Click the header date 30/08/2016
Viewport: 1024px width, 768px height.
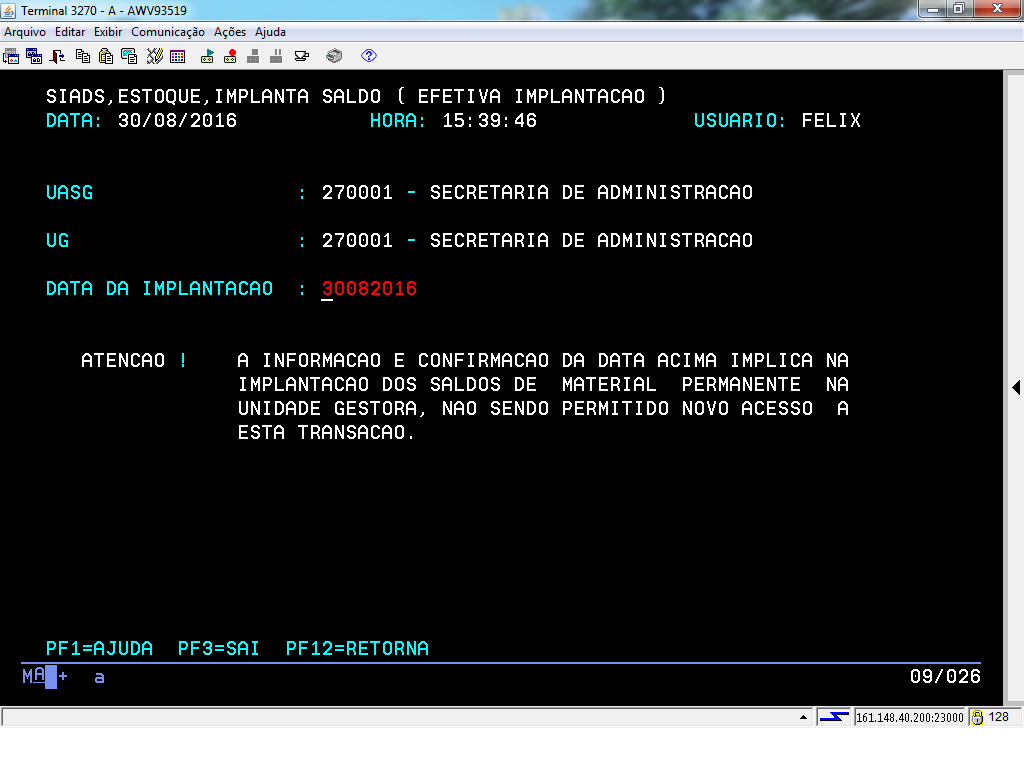[177, 121]
